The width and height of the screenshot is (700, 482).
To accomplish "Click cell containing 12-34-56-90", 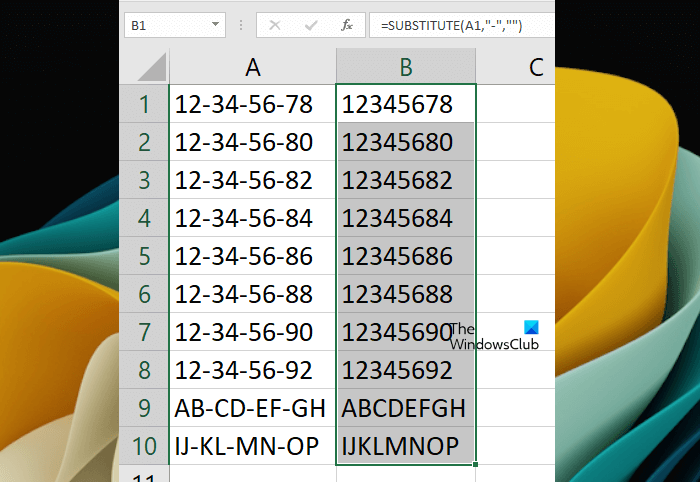I will (253, 332).
